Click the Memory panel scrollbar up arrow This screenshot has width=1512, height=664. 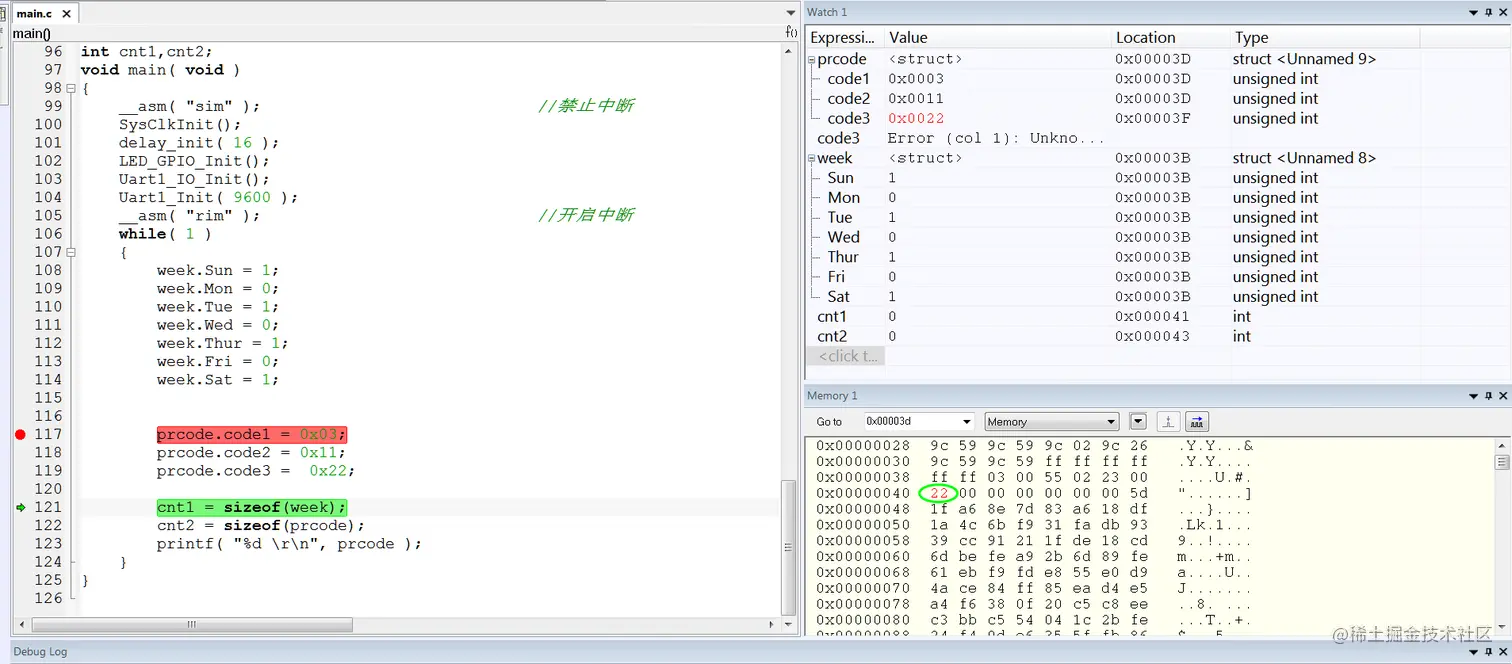1502,445
